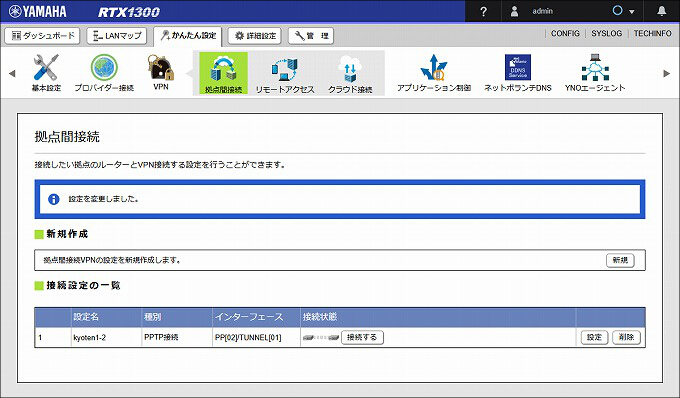Click the 接続設定の一覧 section heading
Viewport: 680px width, 398px height.
pos(83,285)
